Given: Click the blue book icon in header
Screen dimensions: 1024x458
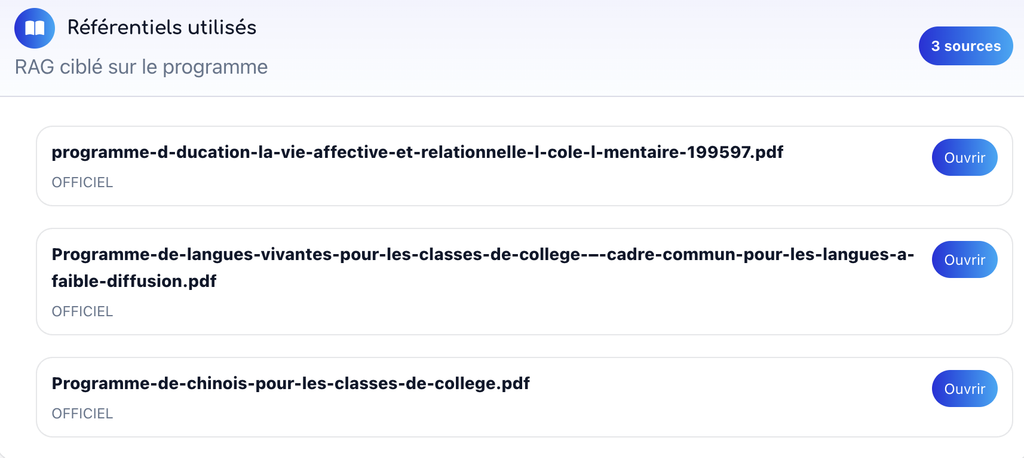Looking at the screenshot, I should click(35, 28).
